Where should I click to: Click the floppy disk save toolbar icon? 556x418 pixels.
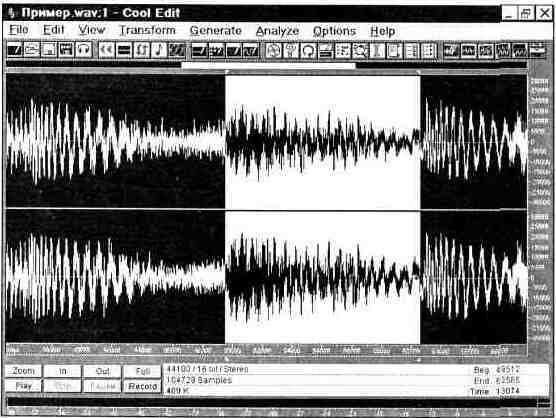point(49,50)
